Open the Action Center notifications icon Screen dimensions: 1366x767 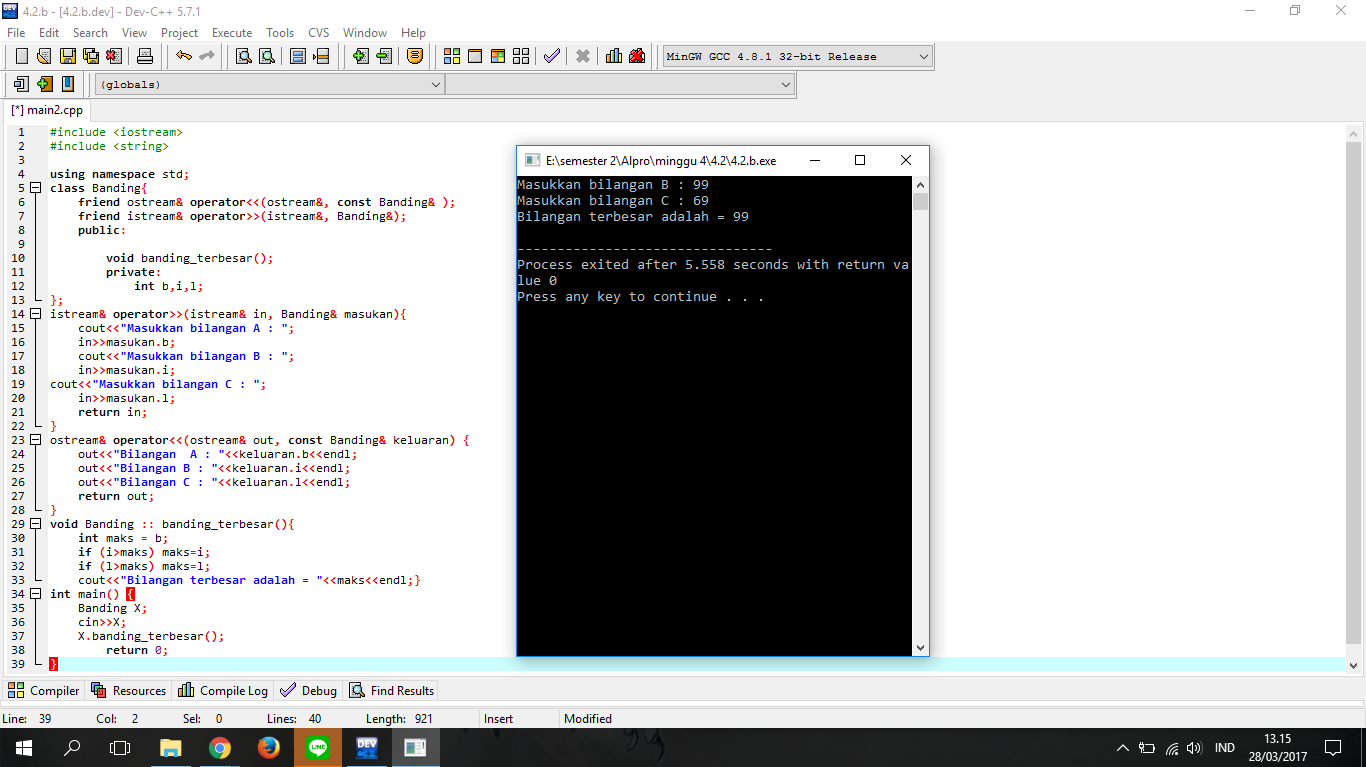(x=1332, y=748)
